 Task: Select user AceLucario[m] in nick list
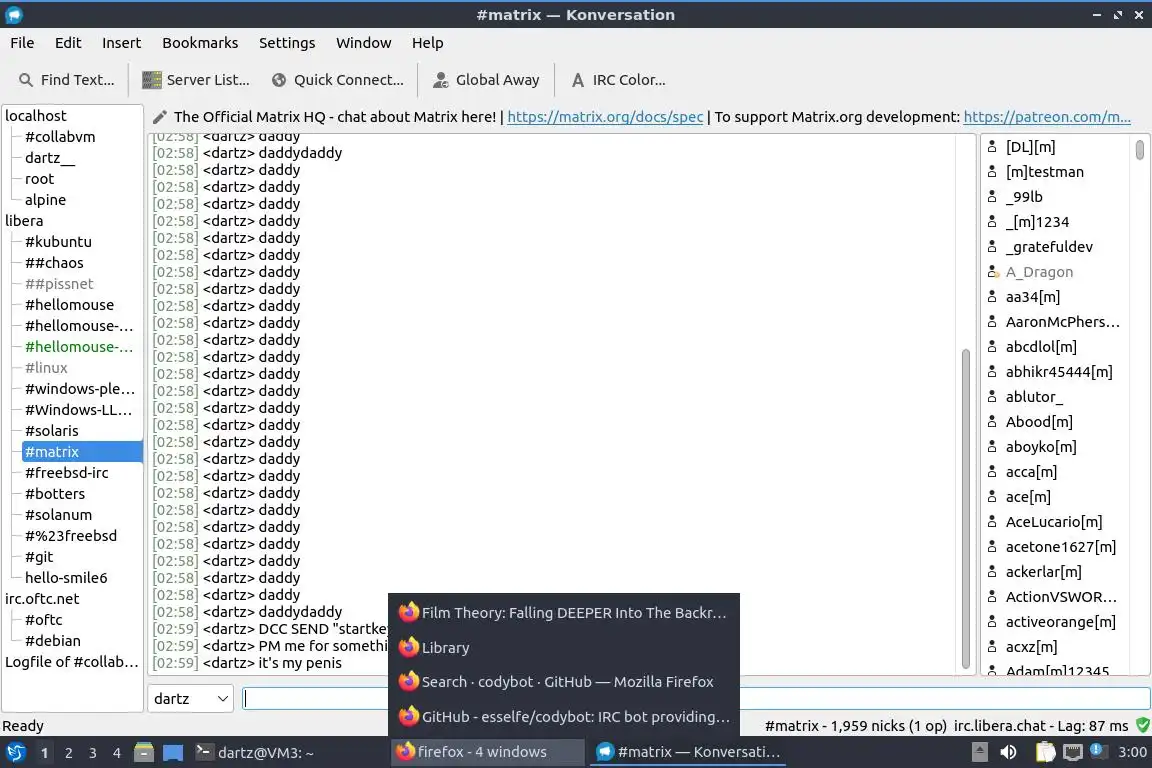point(1054,522)
